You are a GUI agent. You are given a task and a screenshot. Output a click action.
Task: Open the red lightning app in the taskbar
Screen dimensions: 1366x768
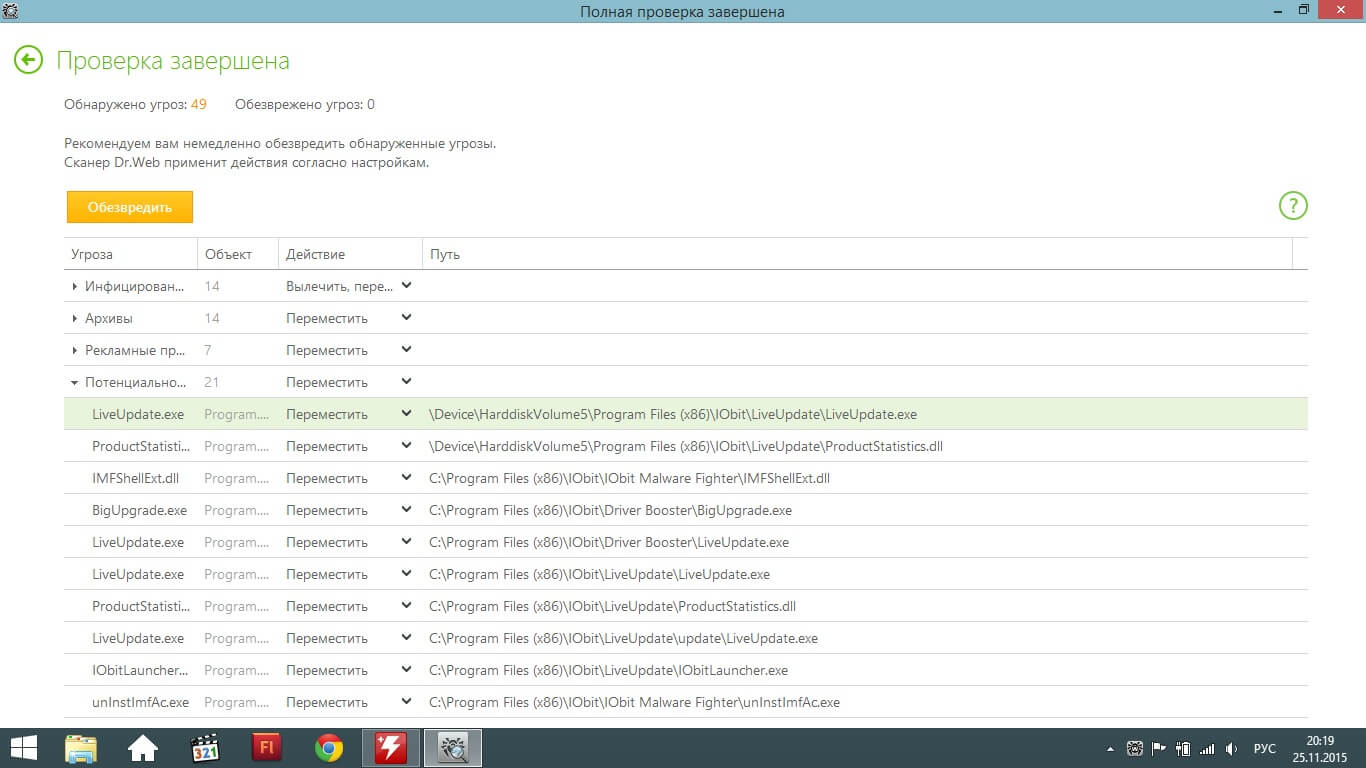(x=391, y=748)
